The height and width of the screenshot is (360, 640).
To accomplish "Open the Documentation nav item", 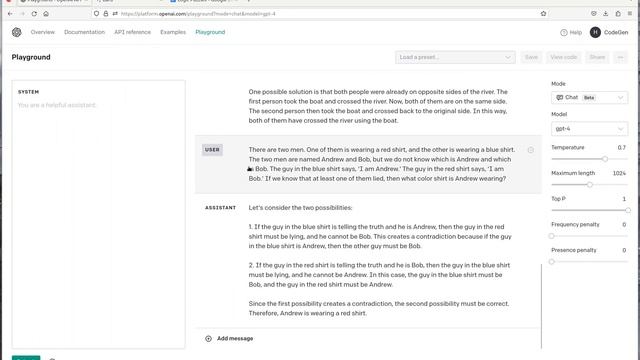I will [84, 32].
